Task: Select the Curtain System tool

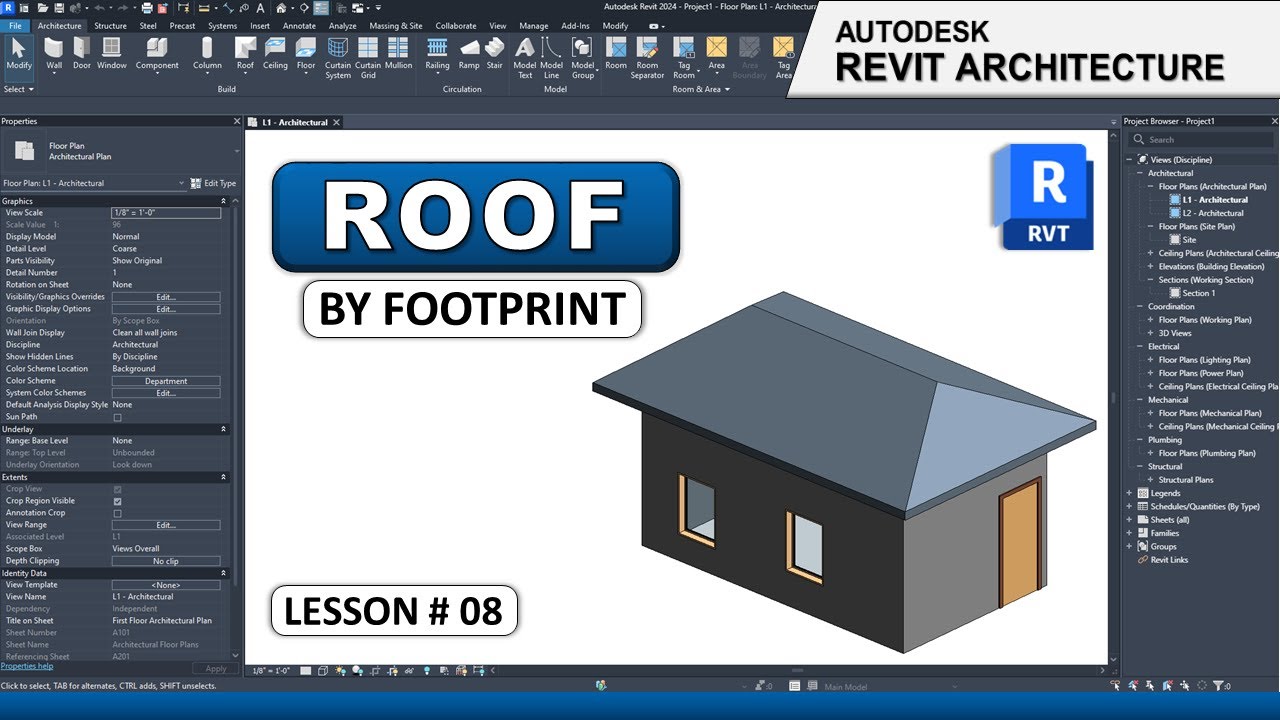Action: 338,58
